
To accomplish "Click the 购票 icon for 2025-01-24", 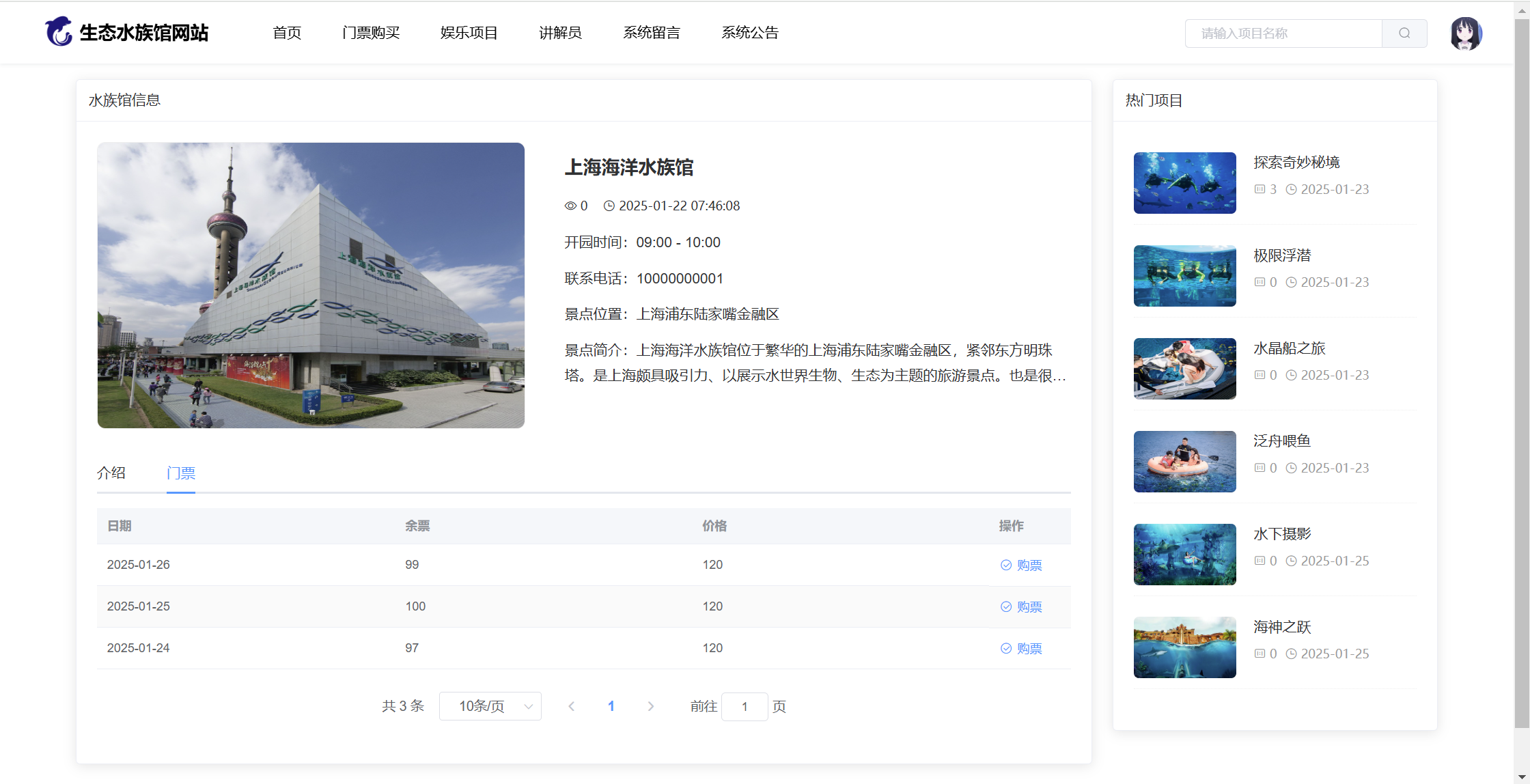I will (1006, 648).
